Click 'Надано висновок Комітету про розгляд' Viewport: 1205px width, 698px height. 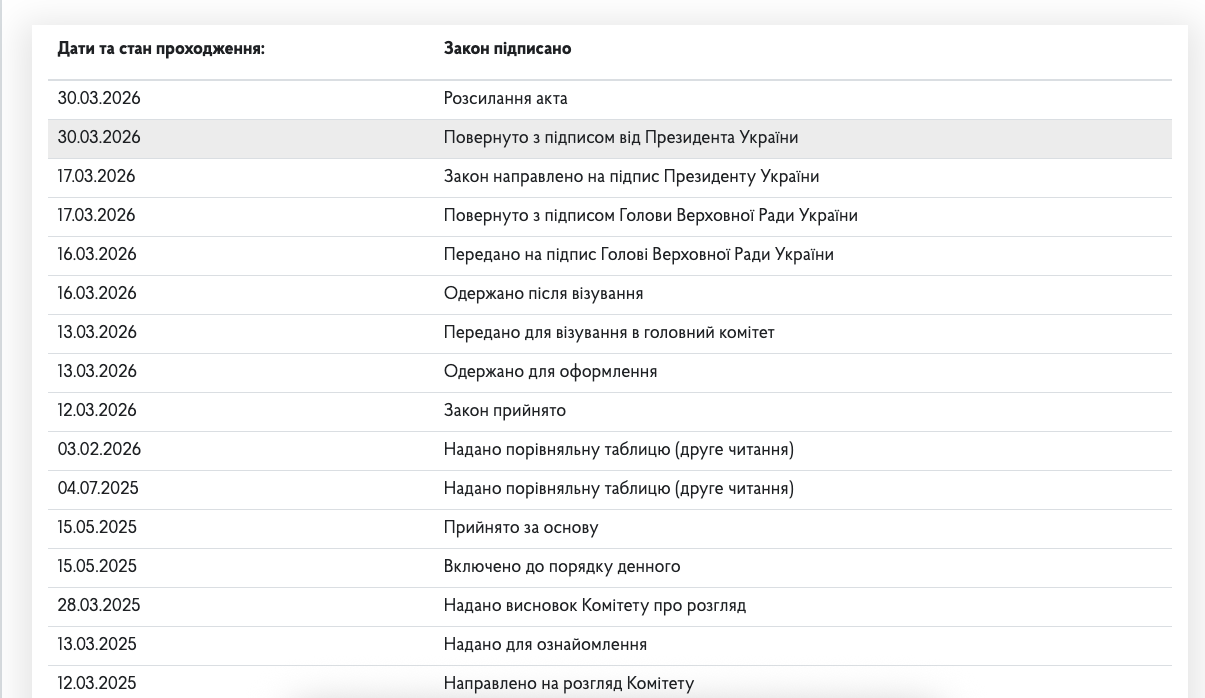594,606
